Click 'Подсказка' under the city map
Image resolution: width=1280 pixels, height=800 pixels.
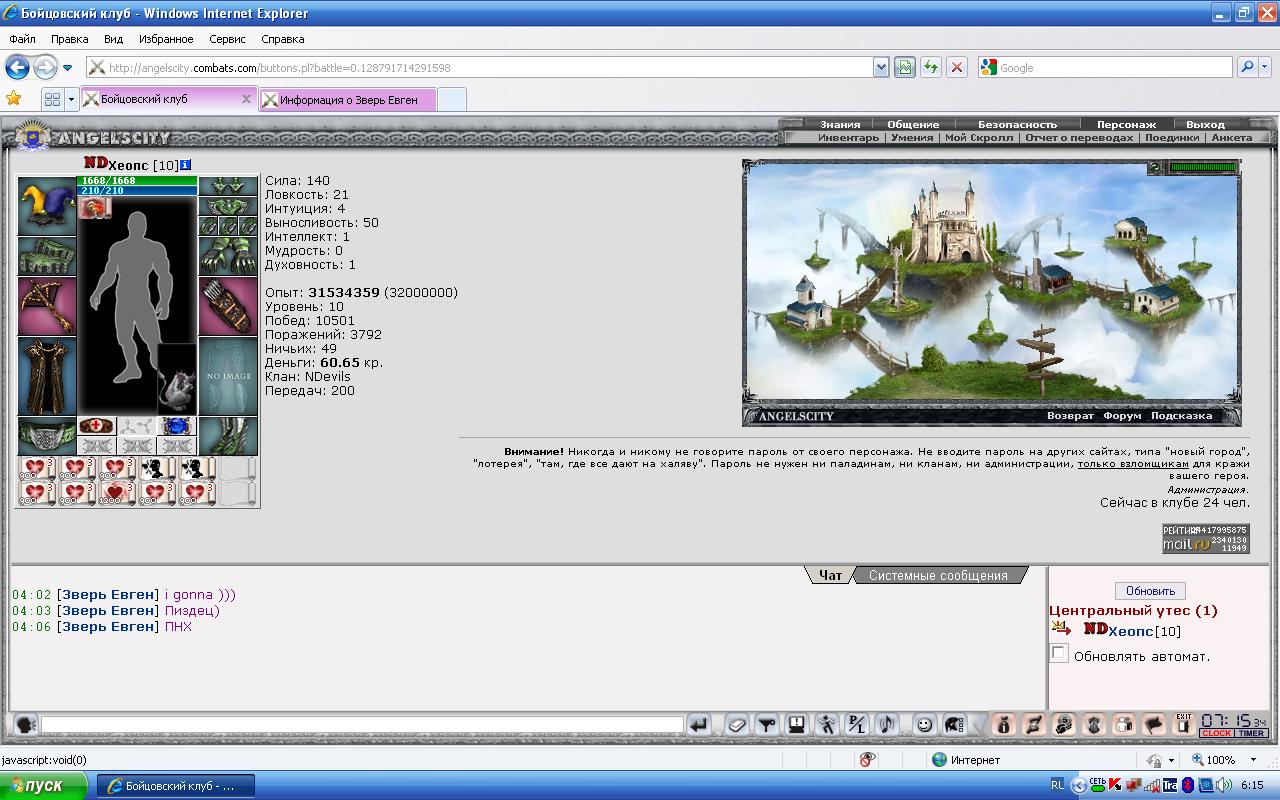tap(1181, 416)
